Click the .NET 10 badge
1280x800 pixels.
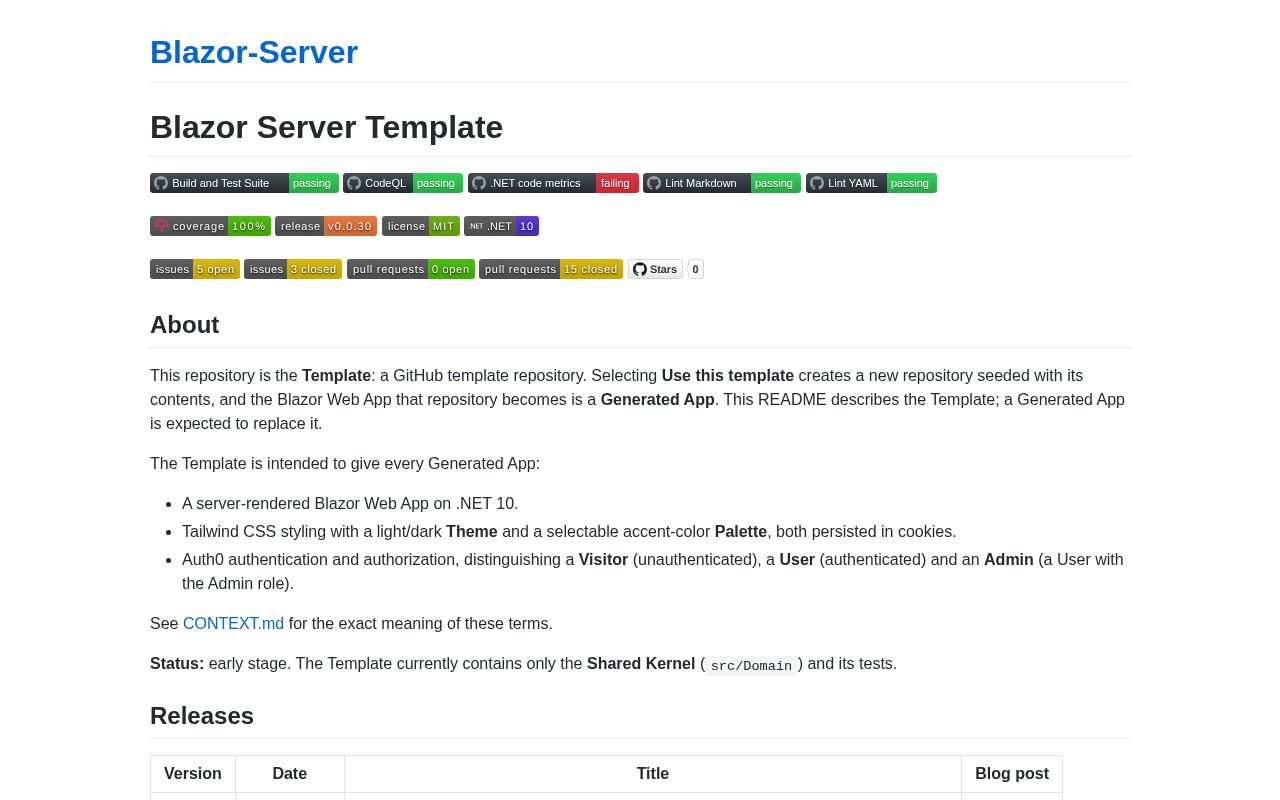[x=501, y=226]
